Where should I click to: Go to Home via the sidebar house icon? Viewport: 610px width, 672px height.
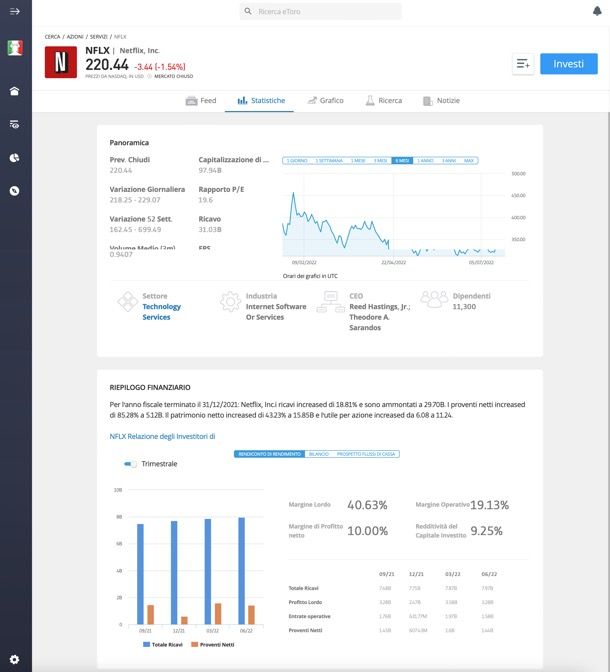click(x=15, y=91)
